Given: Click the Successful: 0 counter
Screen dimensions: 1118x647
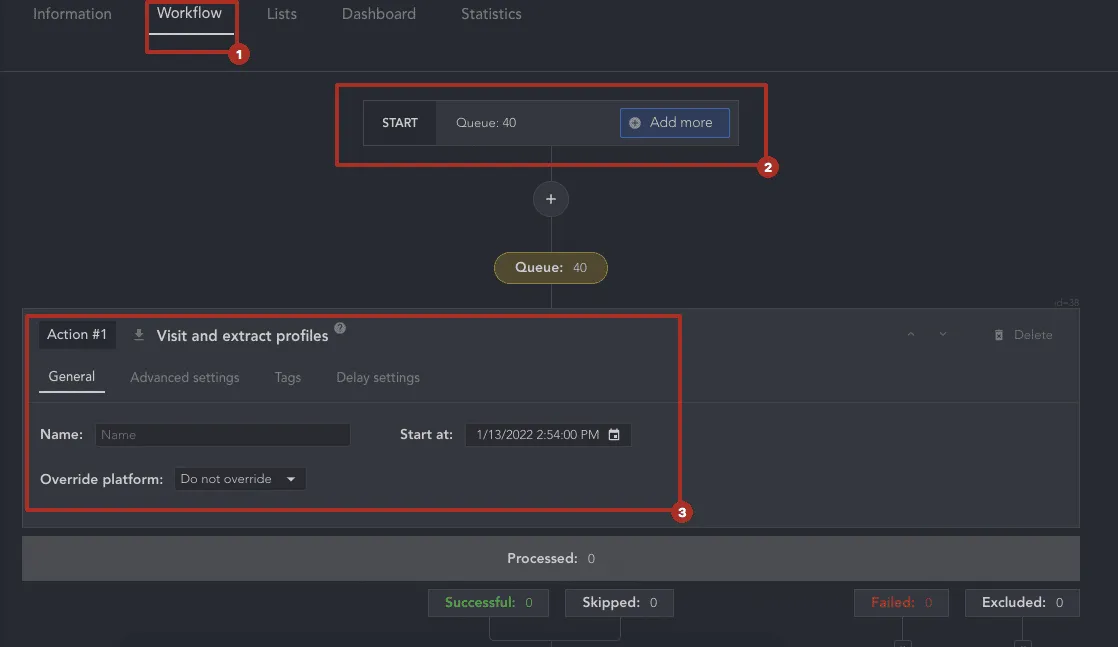Looking at the screenshot, I should coord(488,603).
